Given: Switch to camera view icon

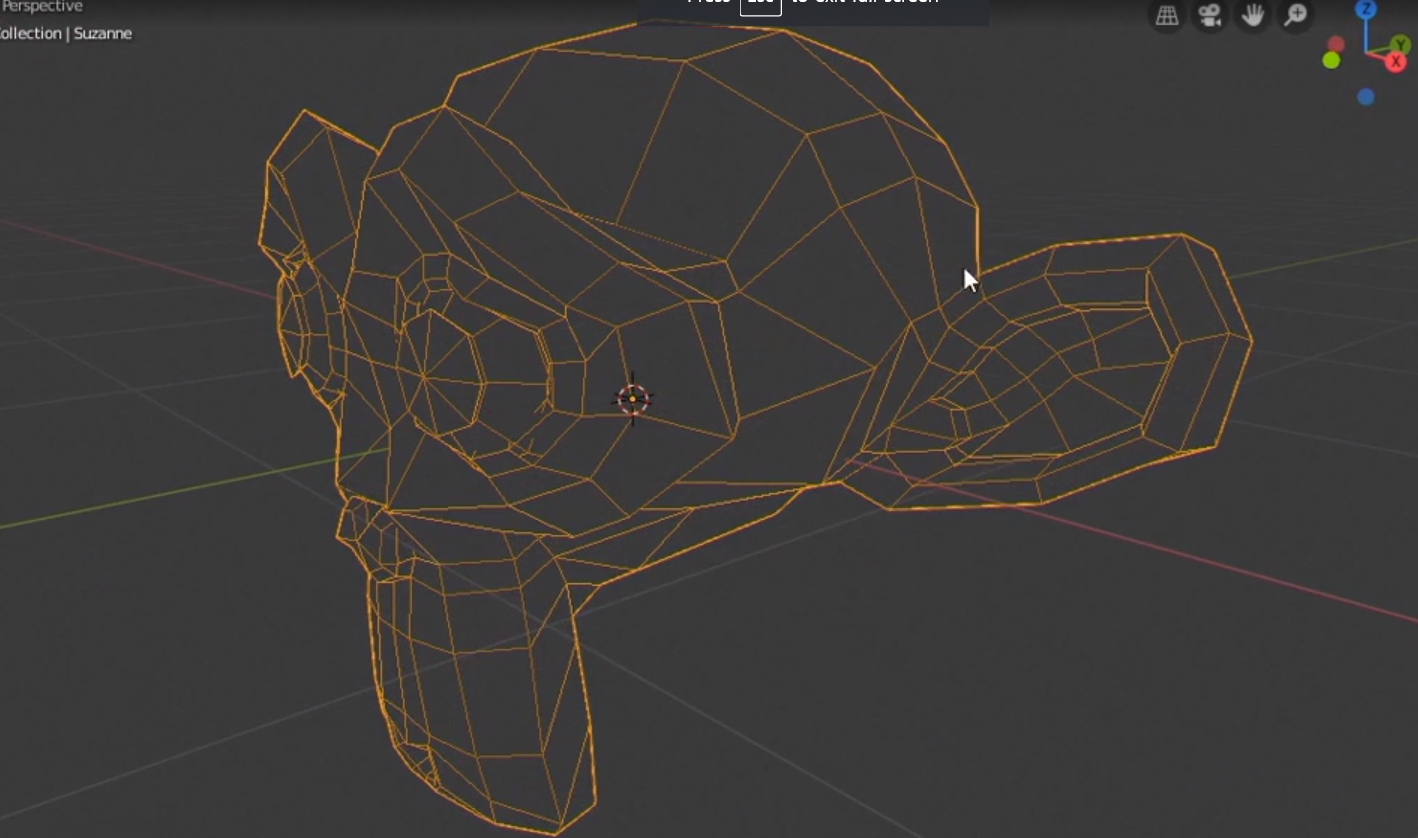Looking at the screenshot, I should (x=1210, y=15).
